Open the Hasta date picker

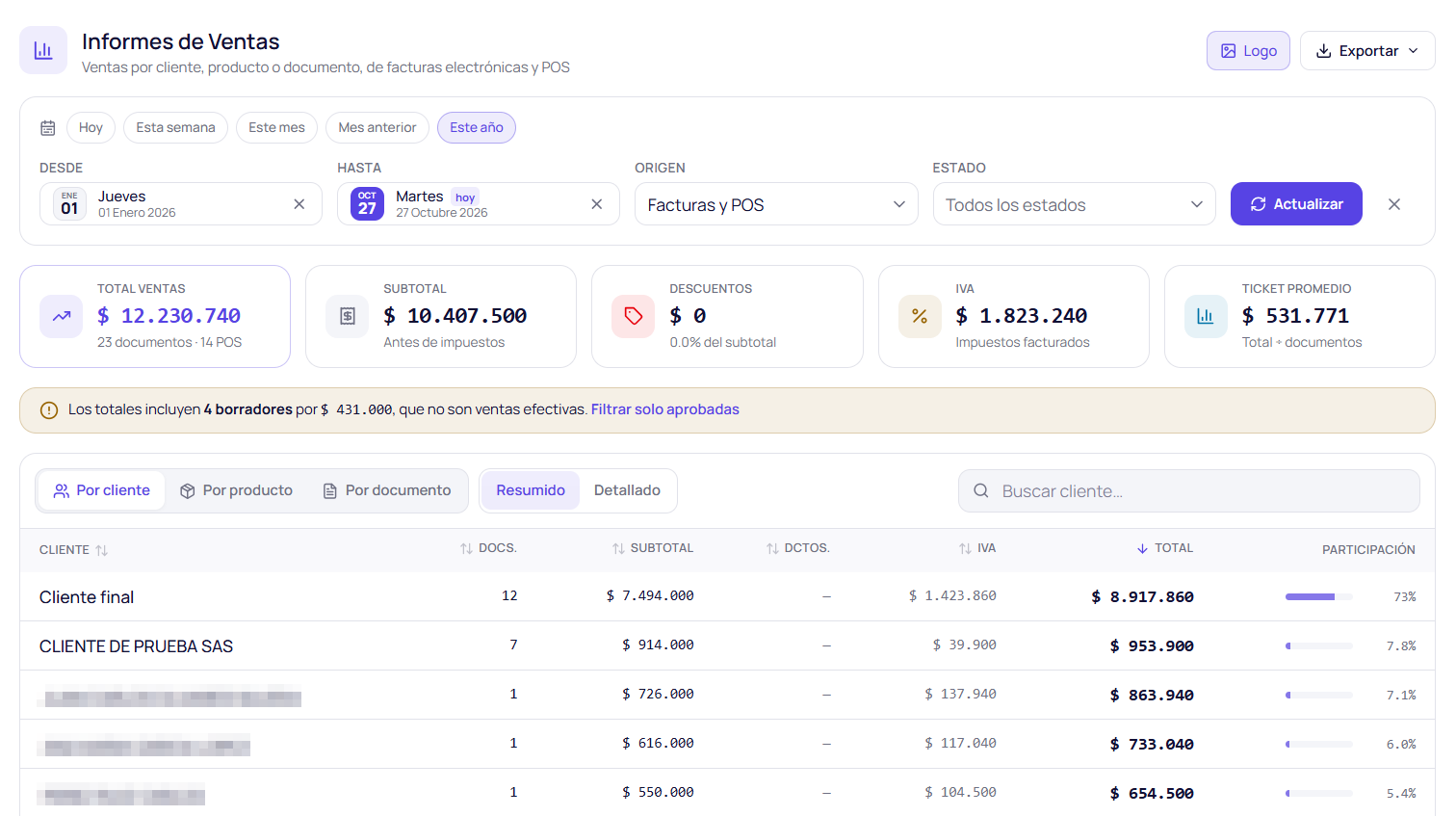click(x=479, y=204)
